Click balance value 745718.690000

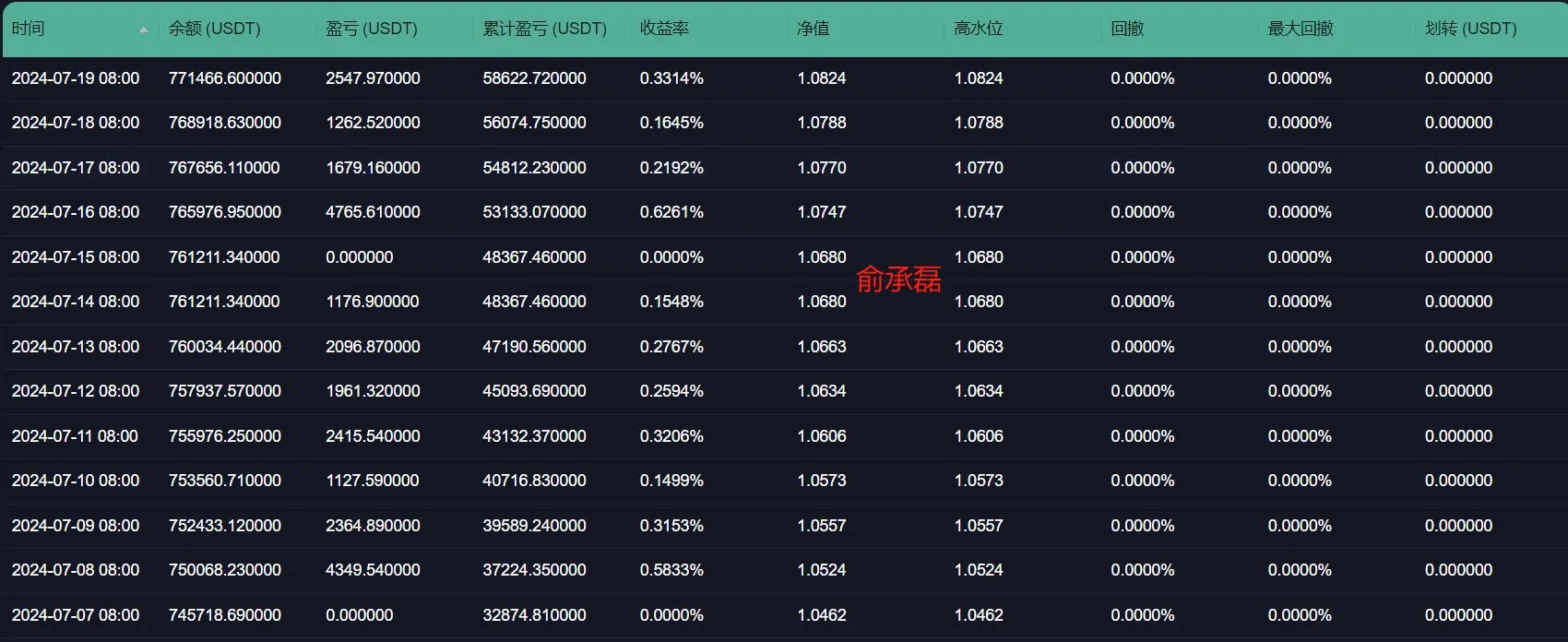[x=225, y=615]
